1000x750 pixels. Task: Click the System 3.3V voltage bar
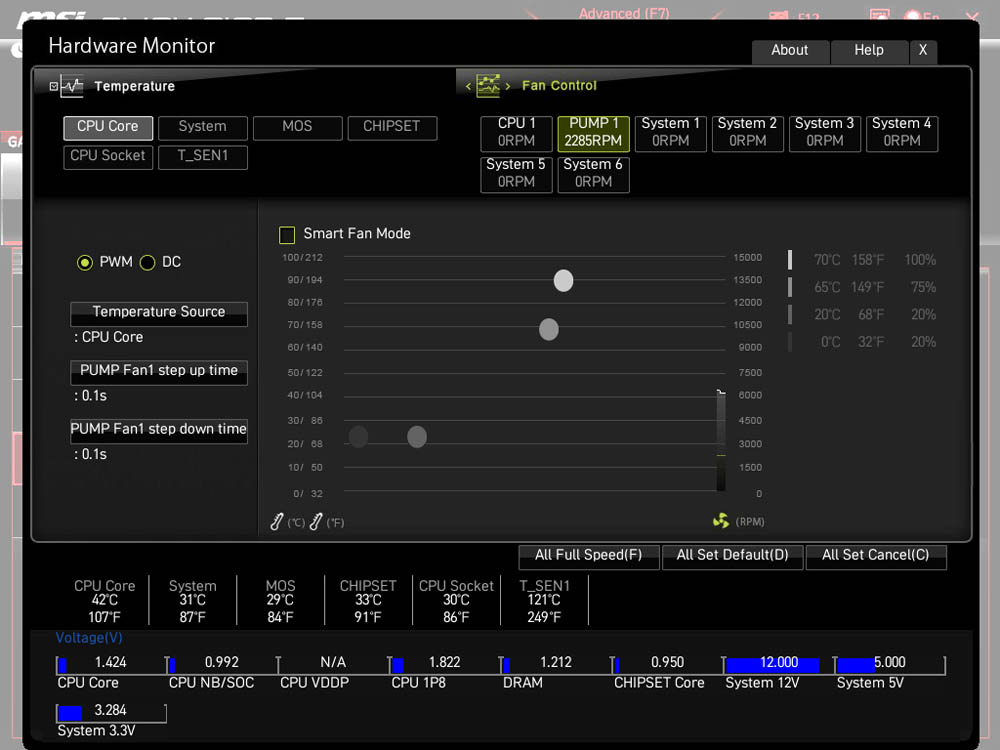click(x=111, y=713)
